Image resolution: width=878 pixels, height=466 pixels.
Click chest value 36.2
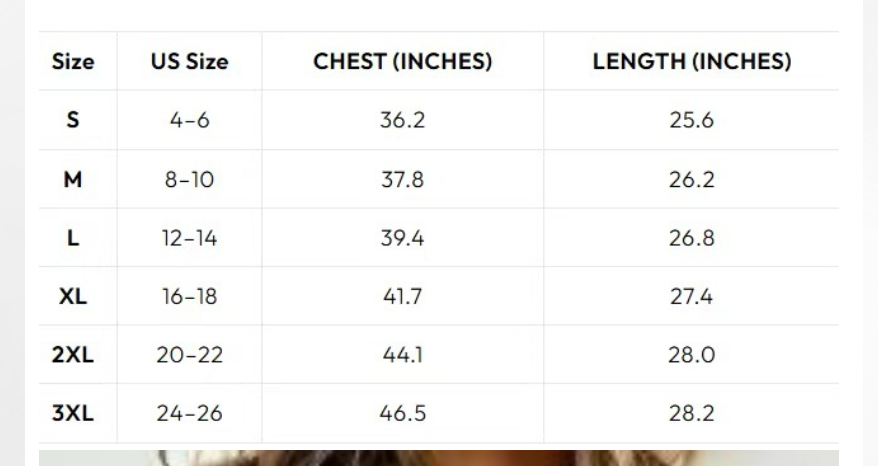(402, 120)
